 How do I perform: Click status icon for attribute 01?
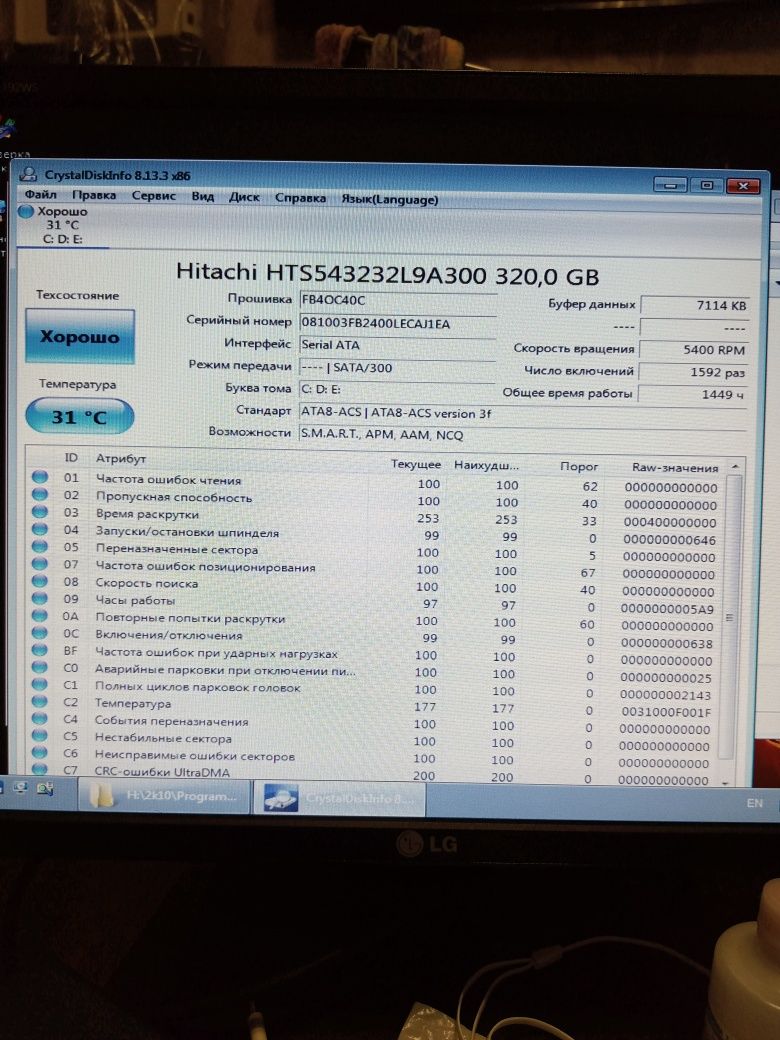[x=40, y=476]
